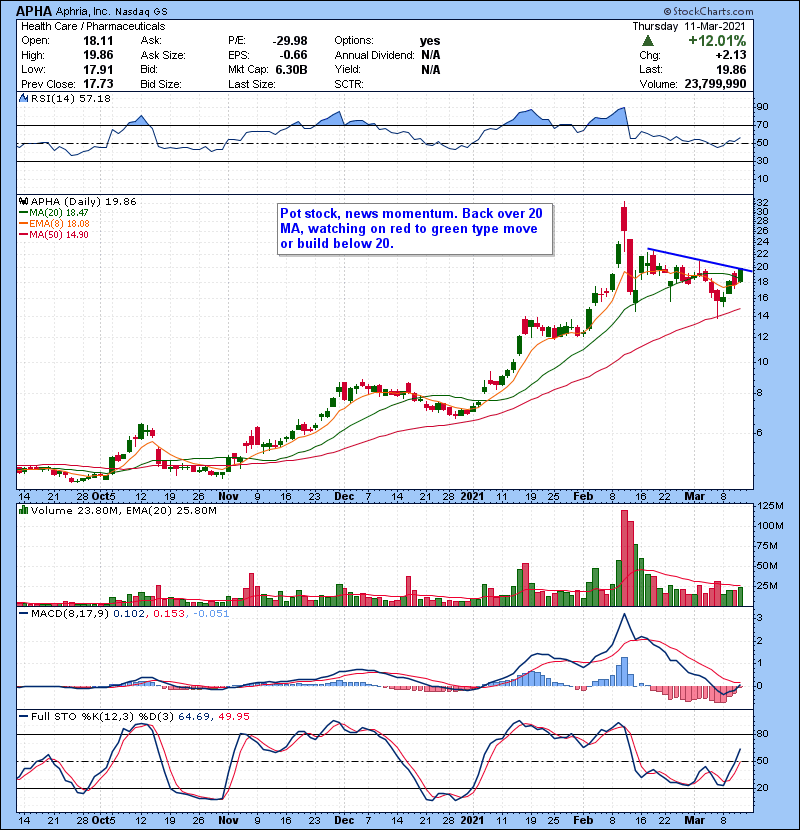This screenshot has height=830, width=800.
Task: Select the MA(50) 14.90 legend entry
Action: click(53, 234)
